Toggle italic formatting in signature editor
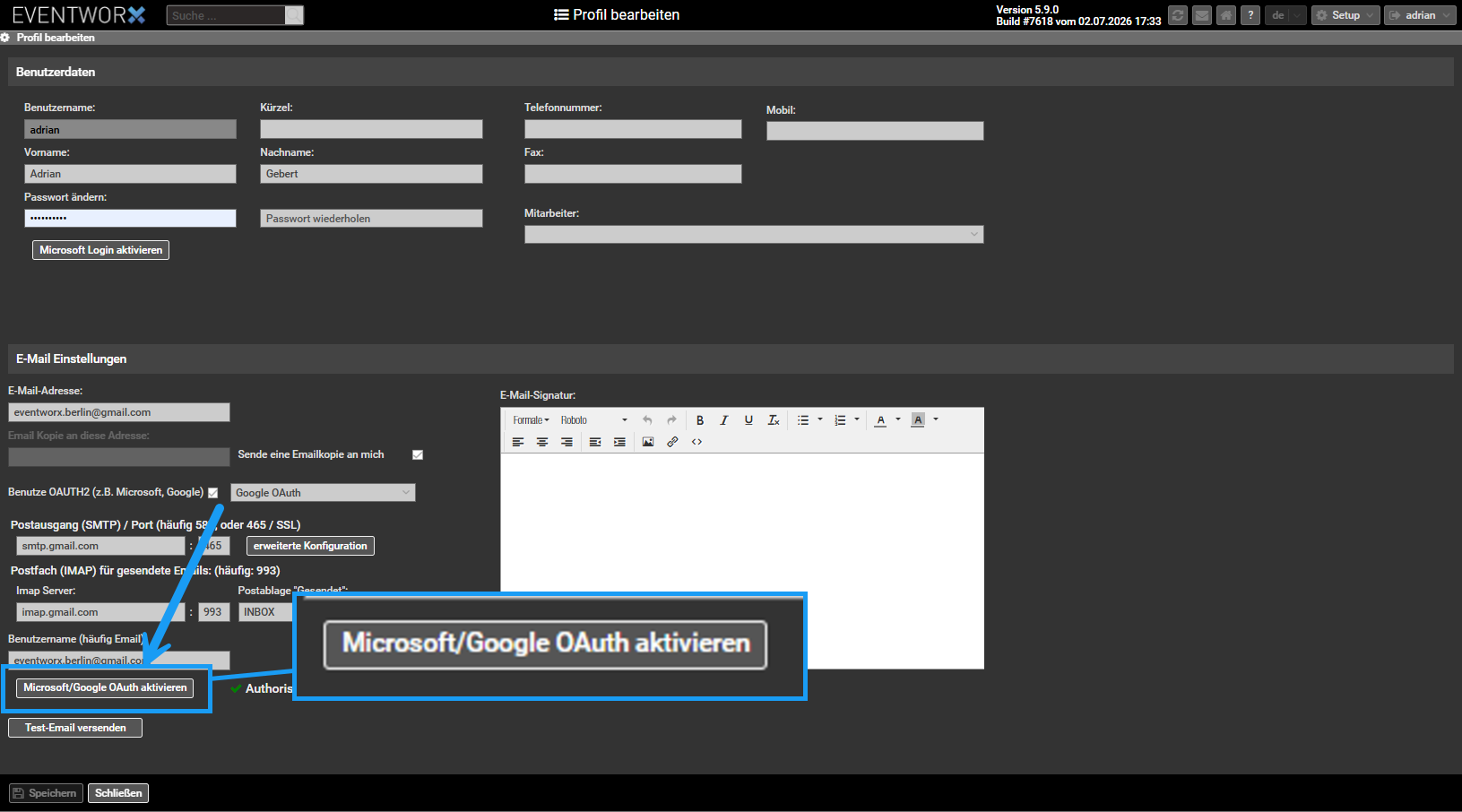1462x812 pixels. tap(724, 419)
